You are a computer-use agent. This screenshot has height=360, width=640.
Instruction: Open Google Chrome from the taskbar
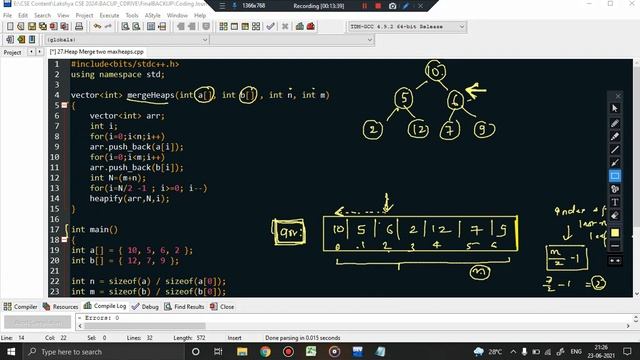click(x=265, y=351)
